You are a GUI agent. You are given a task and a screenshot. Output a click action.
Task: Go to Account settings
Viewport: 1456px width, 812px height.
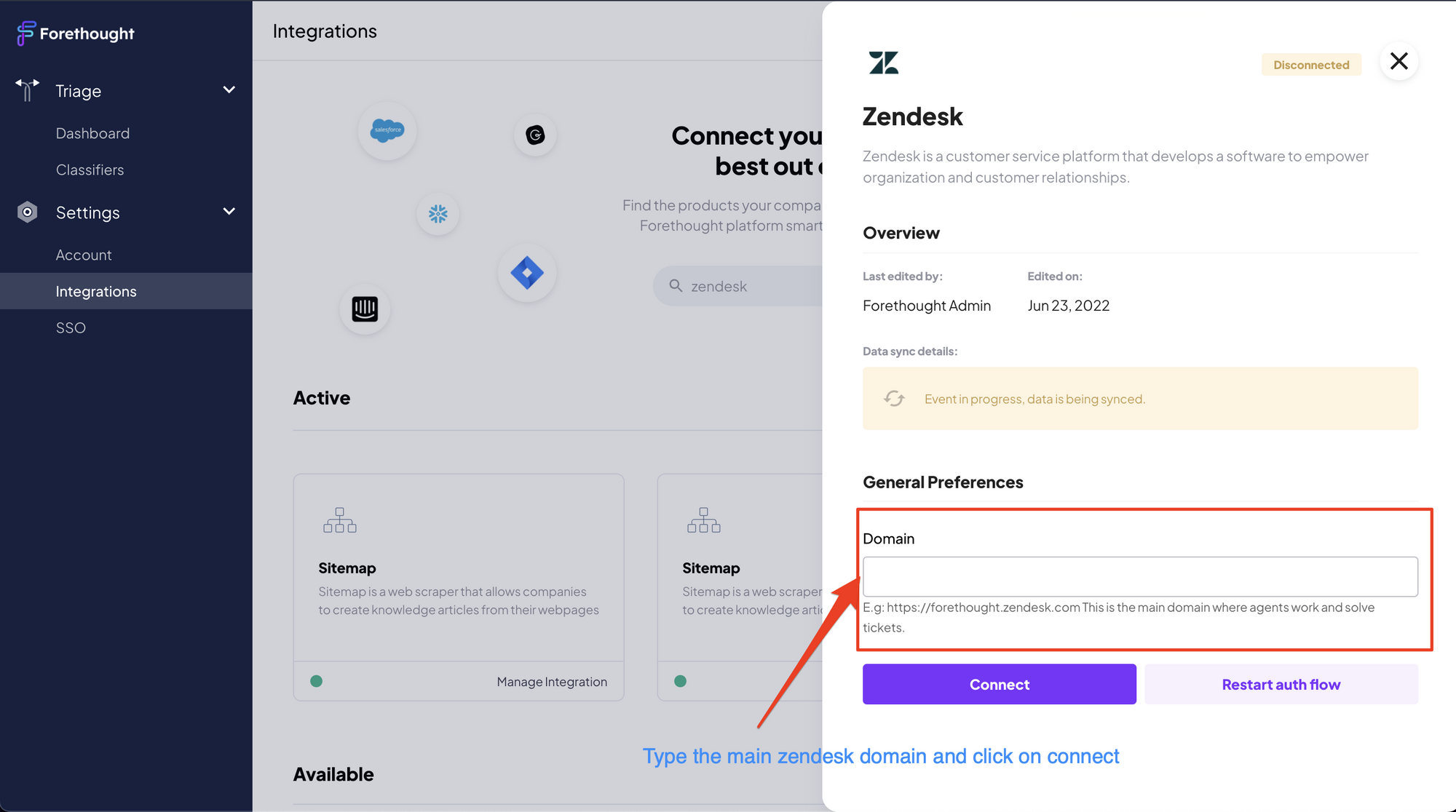coord(84,255)
